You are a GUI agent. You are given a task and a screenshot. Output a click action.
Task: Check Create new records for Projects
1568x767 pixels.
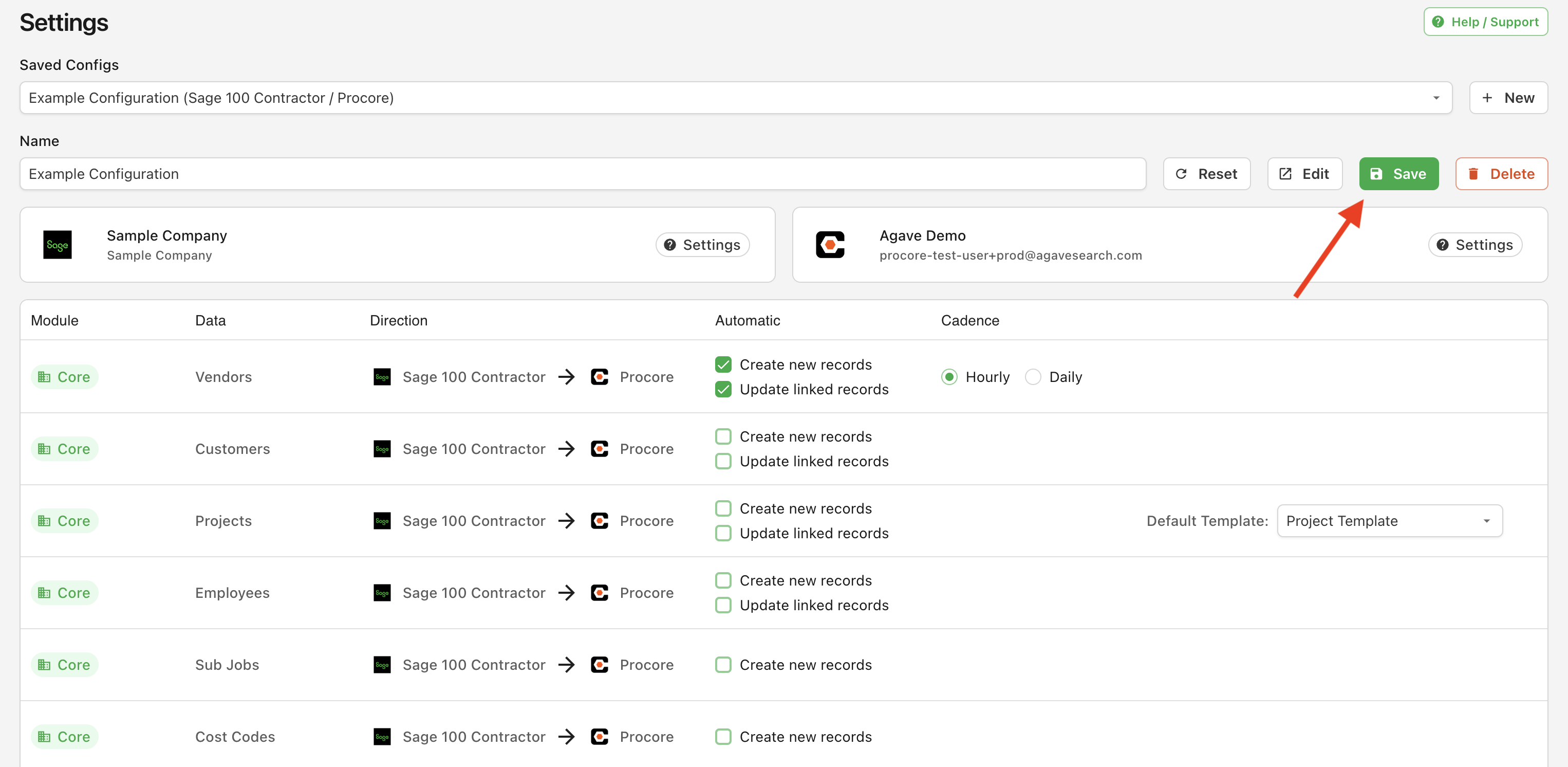[x=723, y=508]
